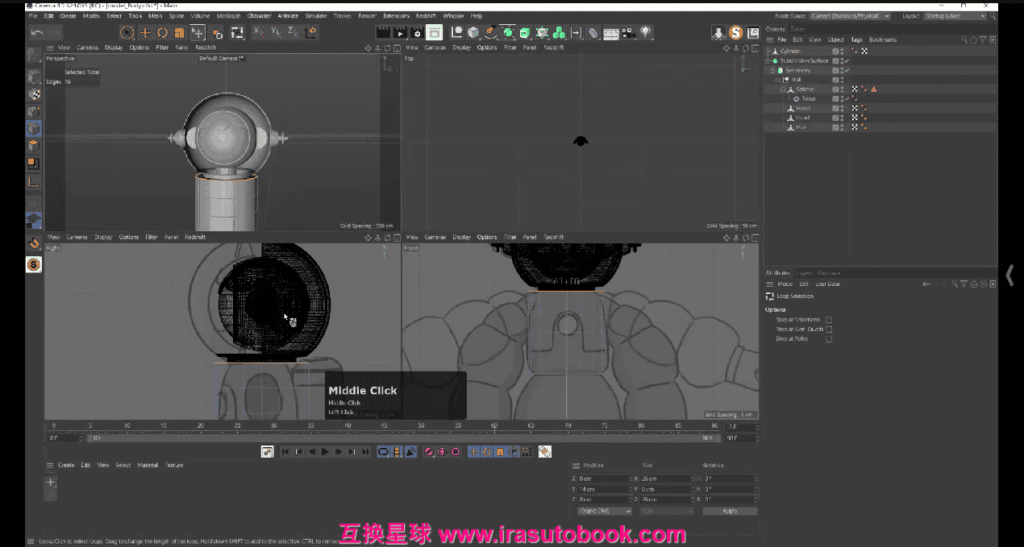Select Polygons mode in left palette
The image size is (1024, 547).
34,146
